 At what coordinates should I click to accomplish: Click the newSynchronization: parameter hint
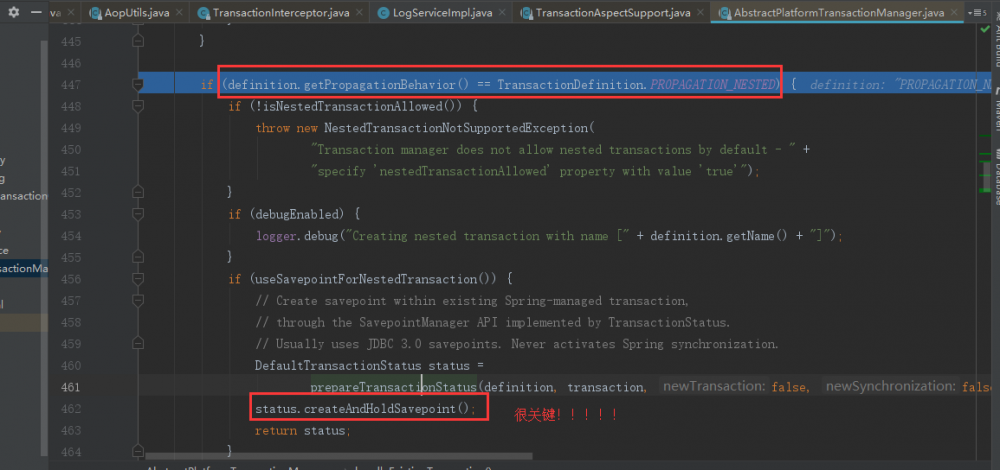(890, 386)
